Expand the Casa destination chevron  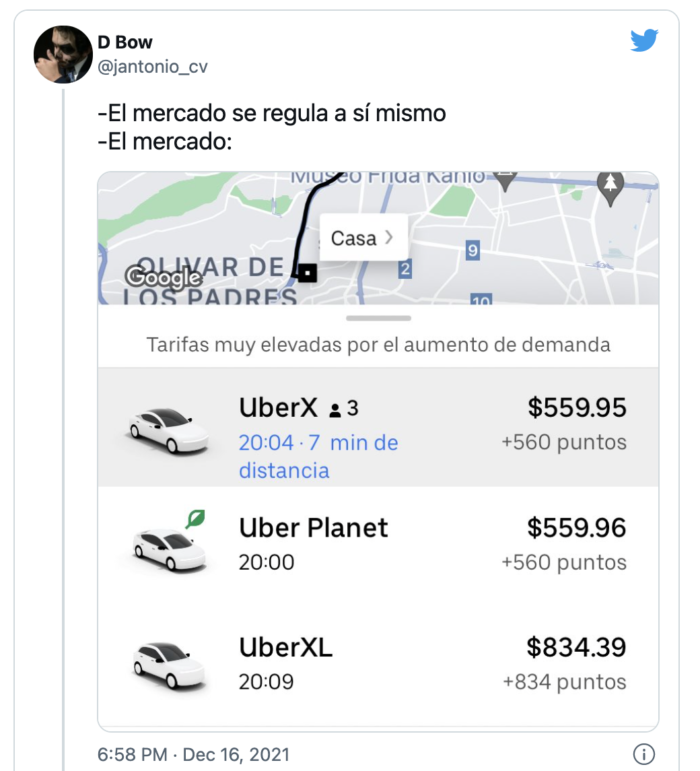tap(389, 238)
